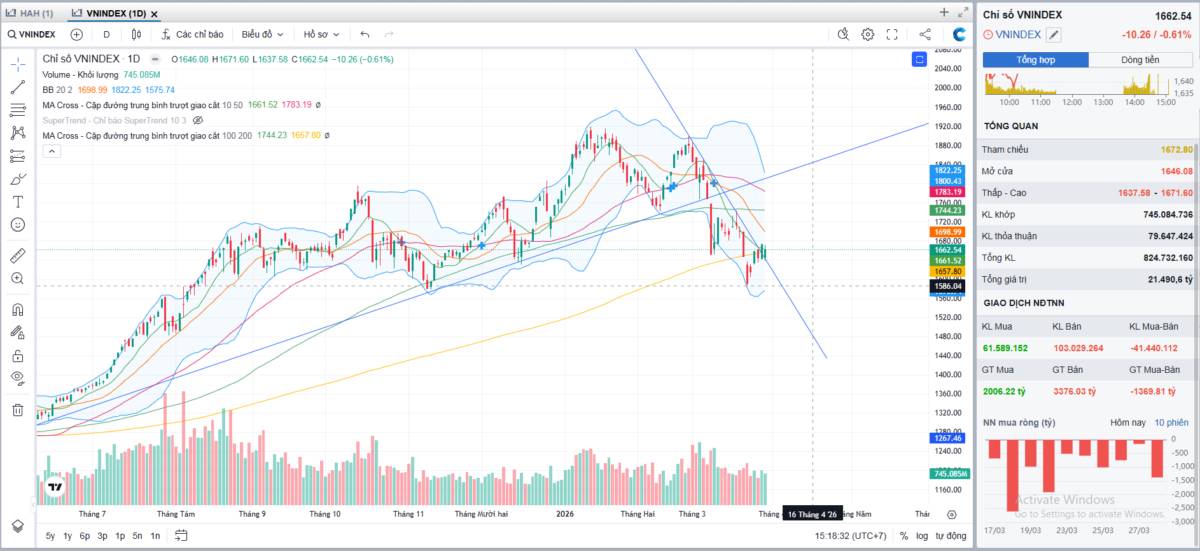Select 10 phiên view

1172,423
